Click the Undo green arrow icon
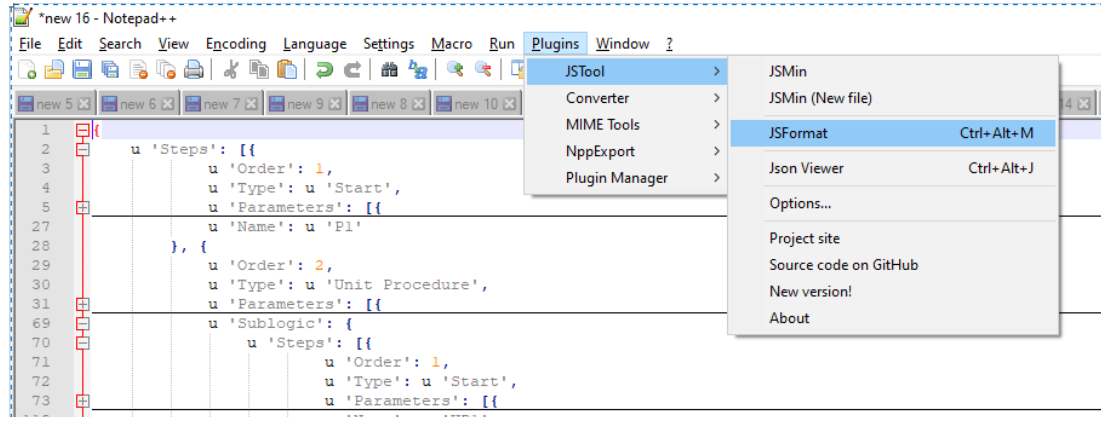This screenshot has height=423, width=1110. point(324,69)
